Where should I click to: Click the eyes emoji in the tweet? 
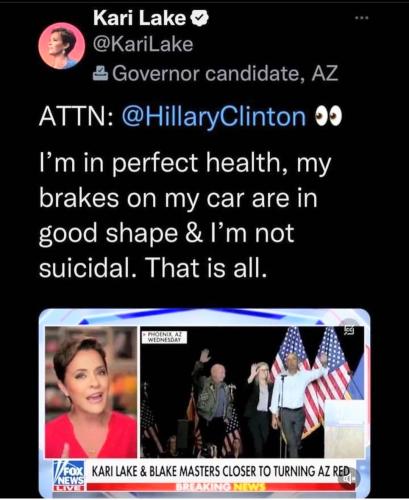point(328,117)
